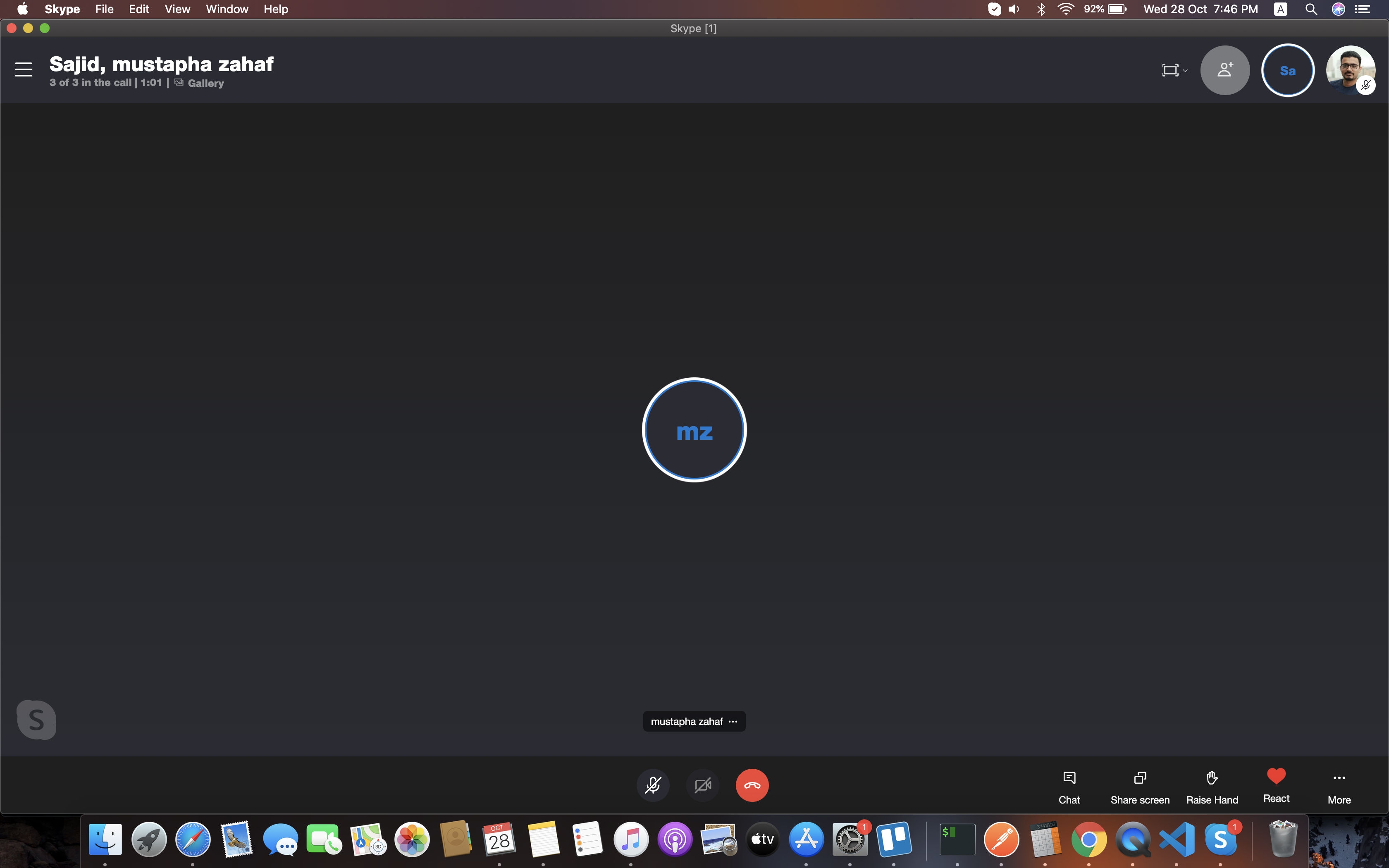The width and height of the screenshot is (1389, 868).
Task: Click Share screen
Action: click(1139, 787)
